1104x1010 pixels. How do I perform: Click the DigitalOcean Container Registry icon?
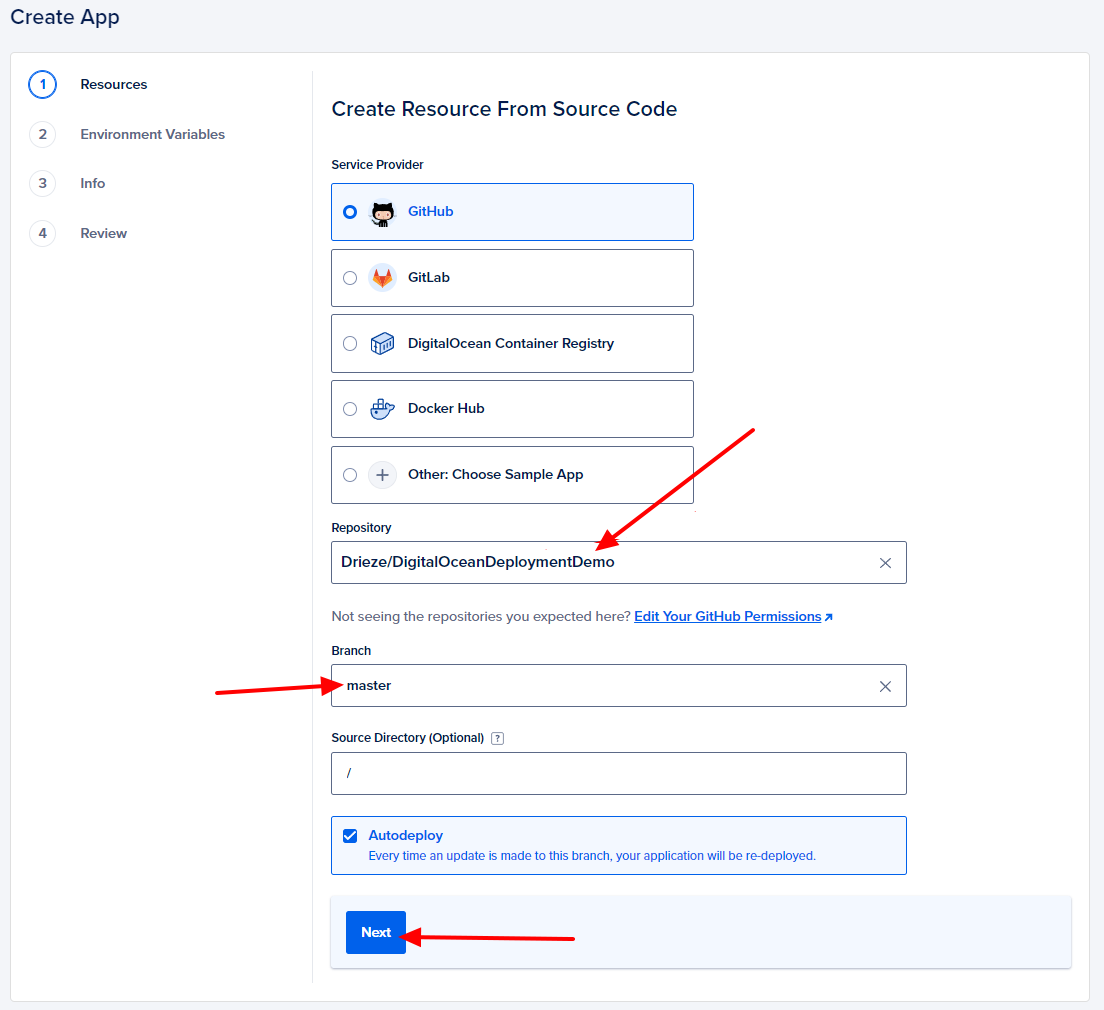pyautogui.click(x=382, y=344)
